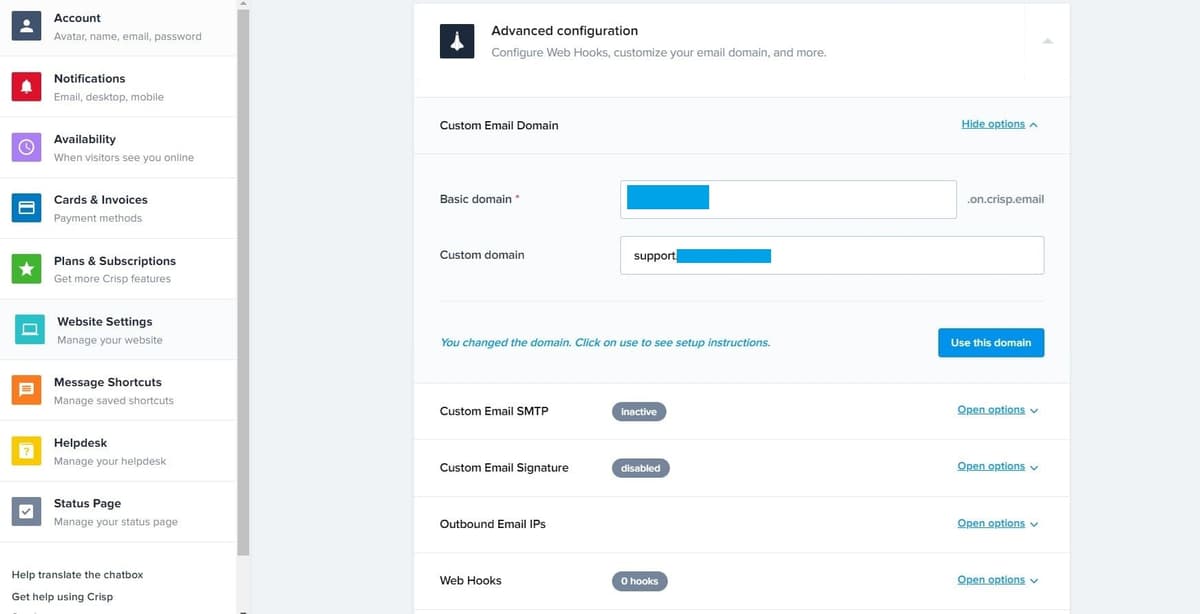Screen dimensions: 1200x614
Task: Open options for Outbound Email IPs
Action: click(x=996, y=524)
